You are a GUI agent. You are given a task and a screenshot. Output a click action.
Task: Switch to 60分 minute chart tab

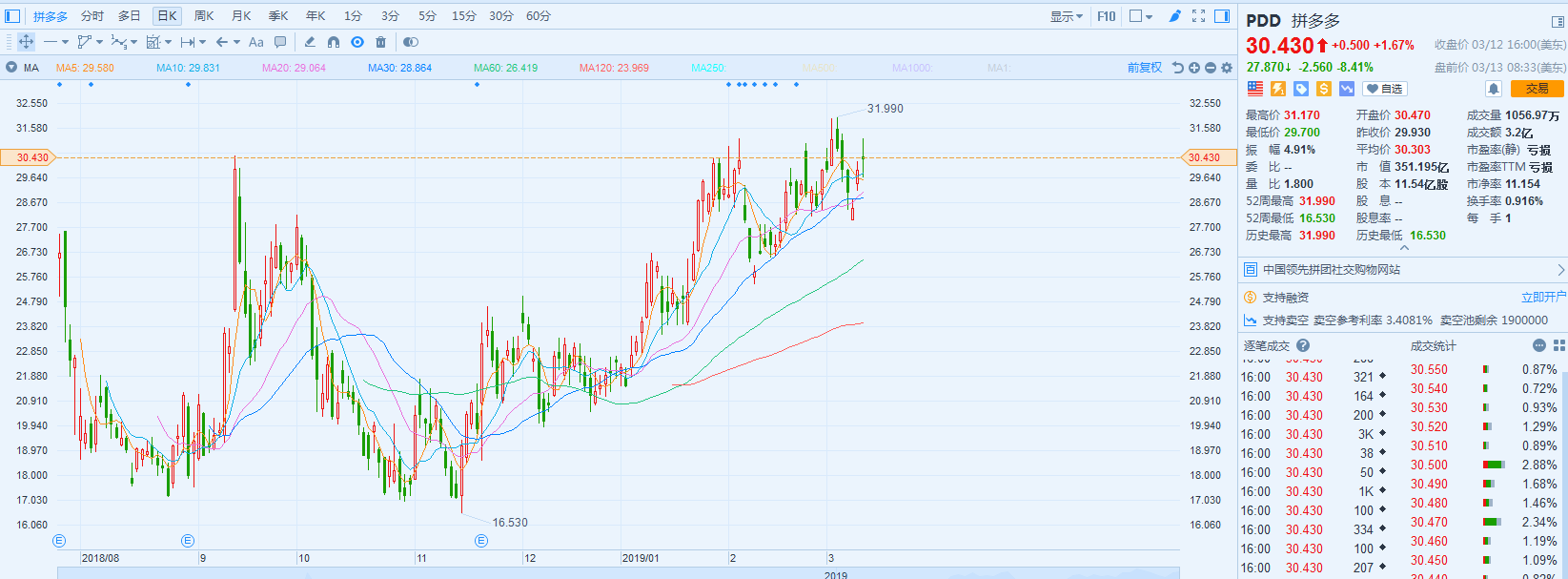(x=539, y=16)
